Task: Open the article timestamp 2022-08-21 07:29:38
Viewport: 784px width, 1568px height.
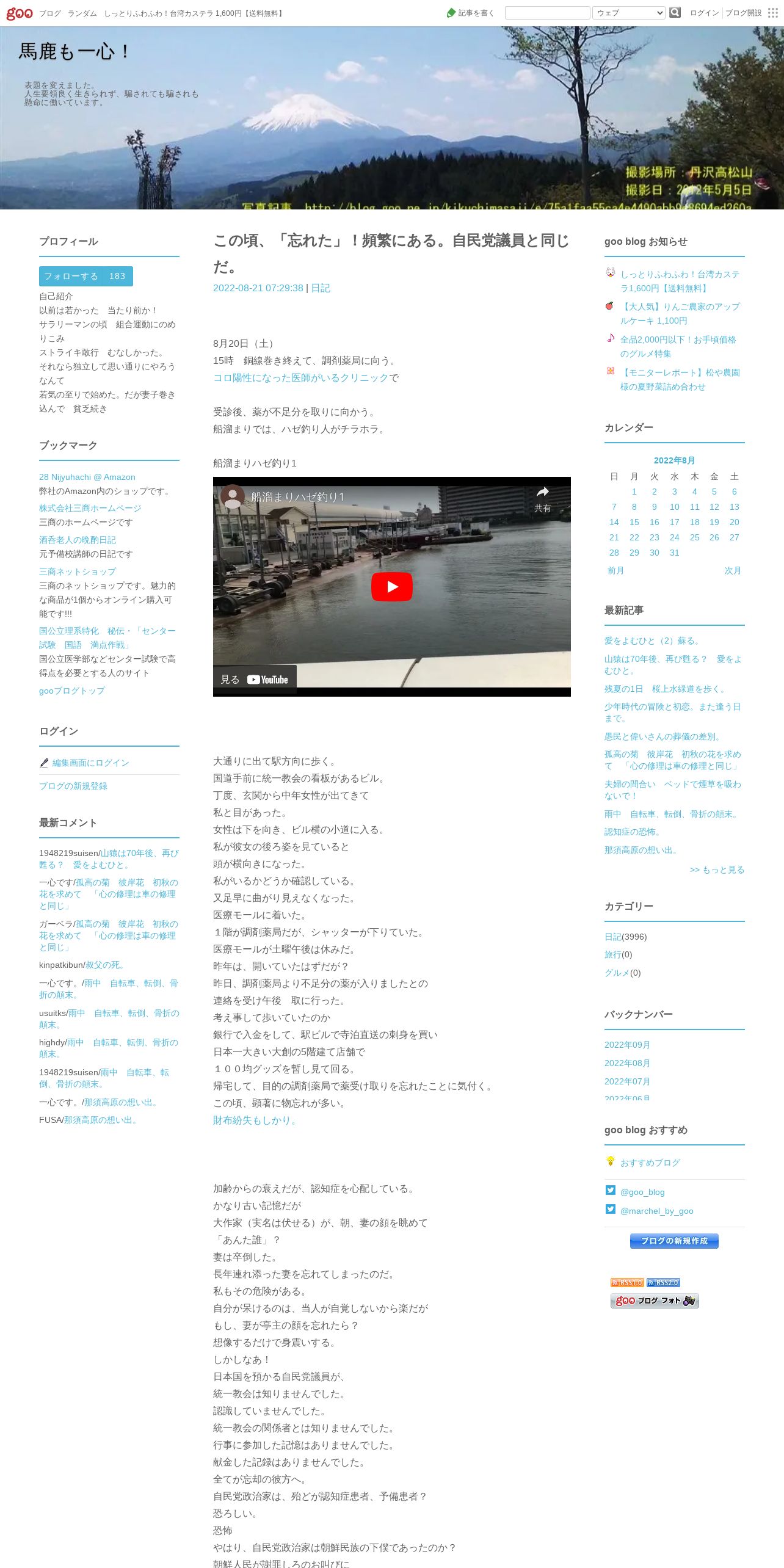Action: tap(258, 288)
